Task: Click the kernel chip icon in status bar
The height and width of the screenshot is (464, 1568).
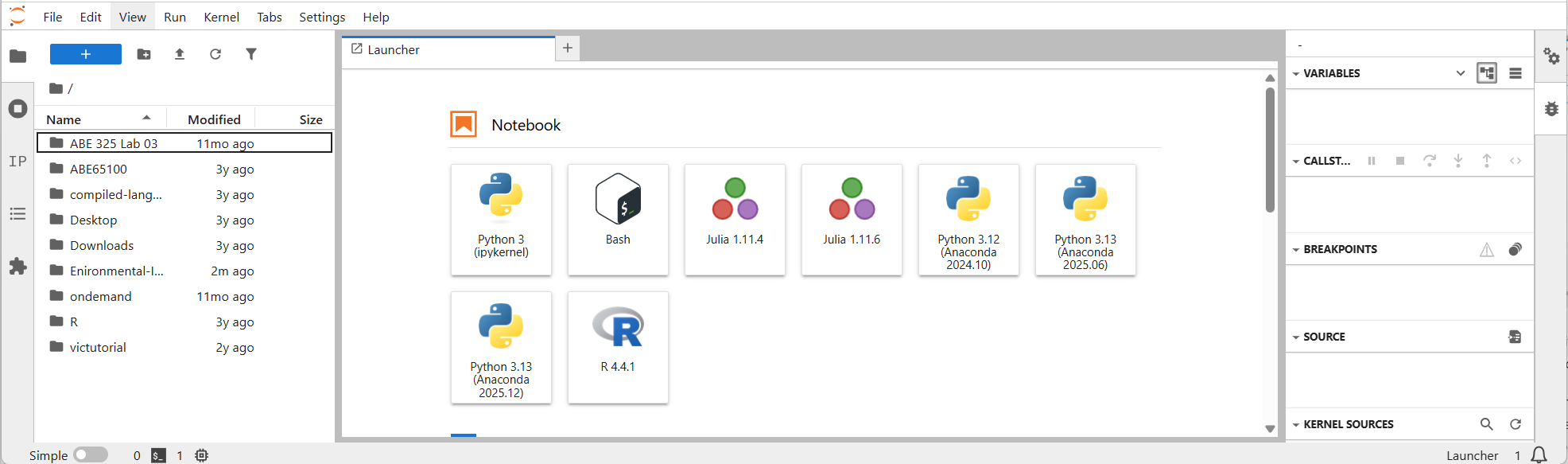Action: tap(202, 456)
